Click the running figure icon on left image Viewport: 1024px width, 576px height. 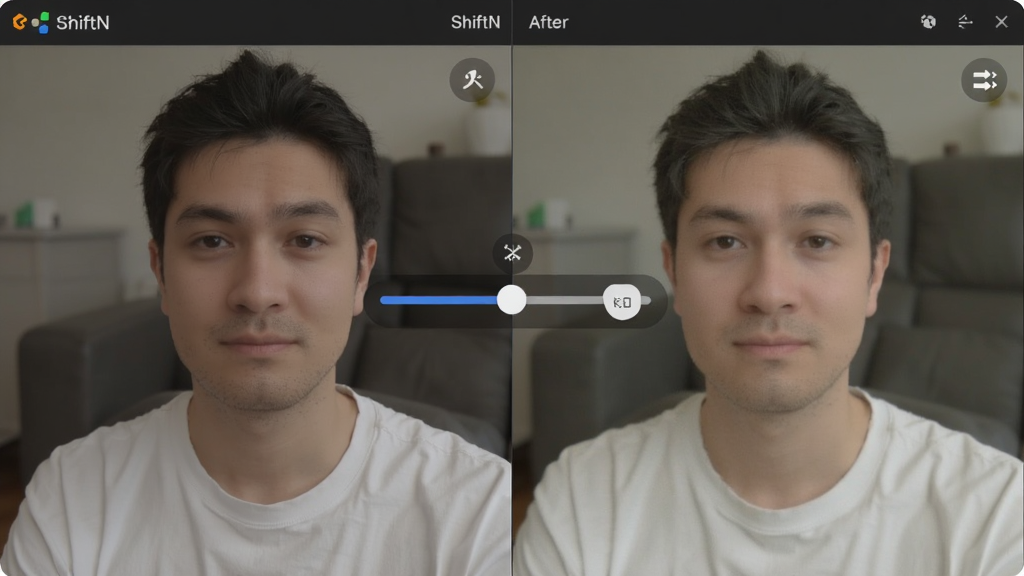pyautogui.click(x=472, y=80)
